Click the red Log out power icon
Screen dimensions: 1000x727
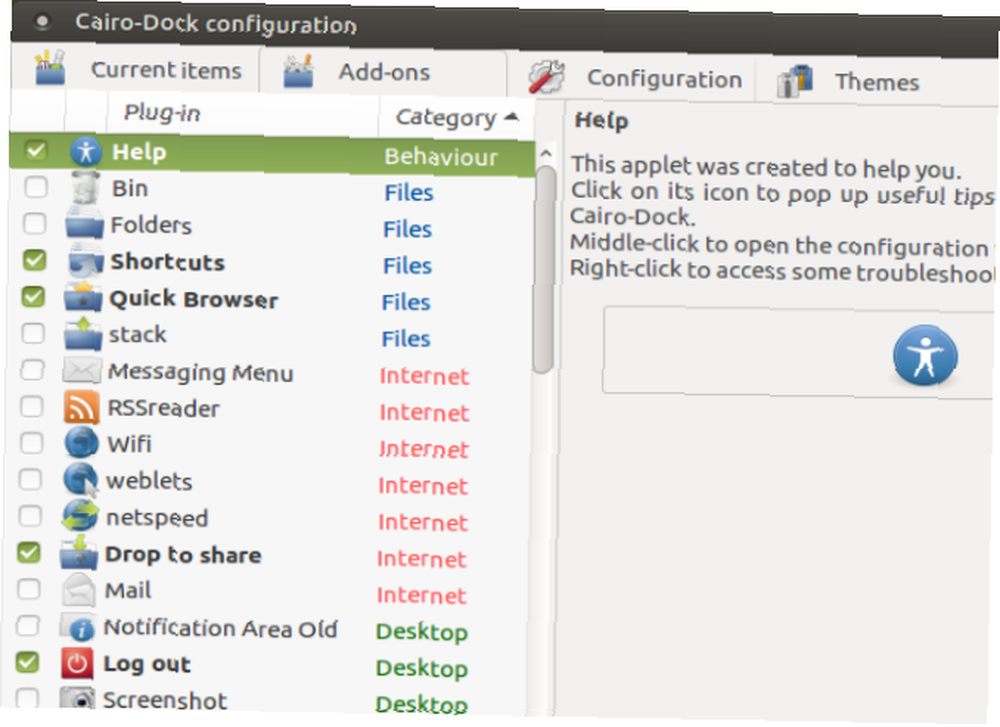[77, 663]
